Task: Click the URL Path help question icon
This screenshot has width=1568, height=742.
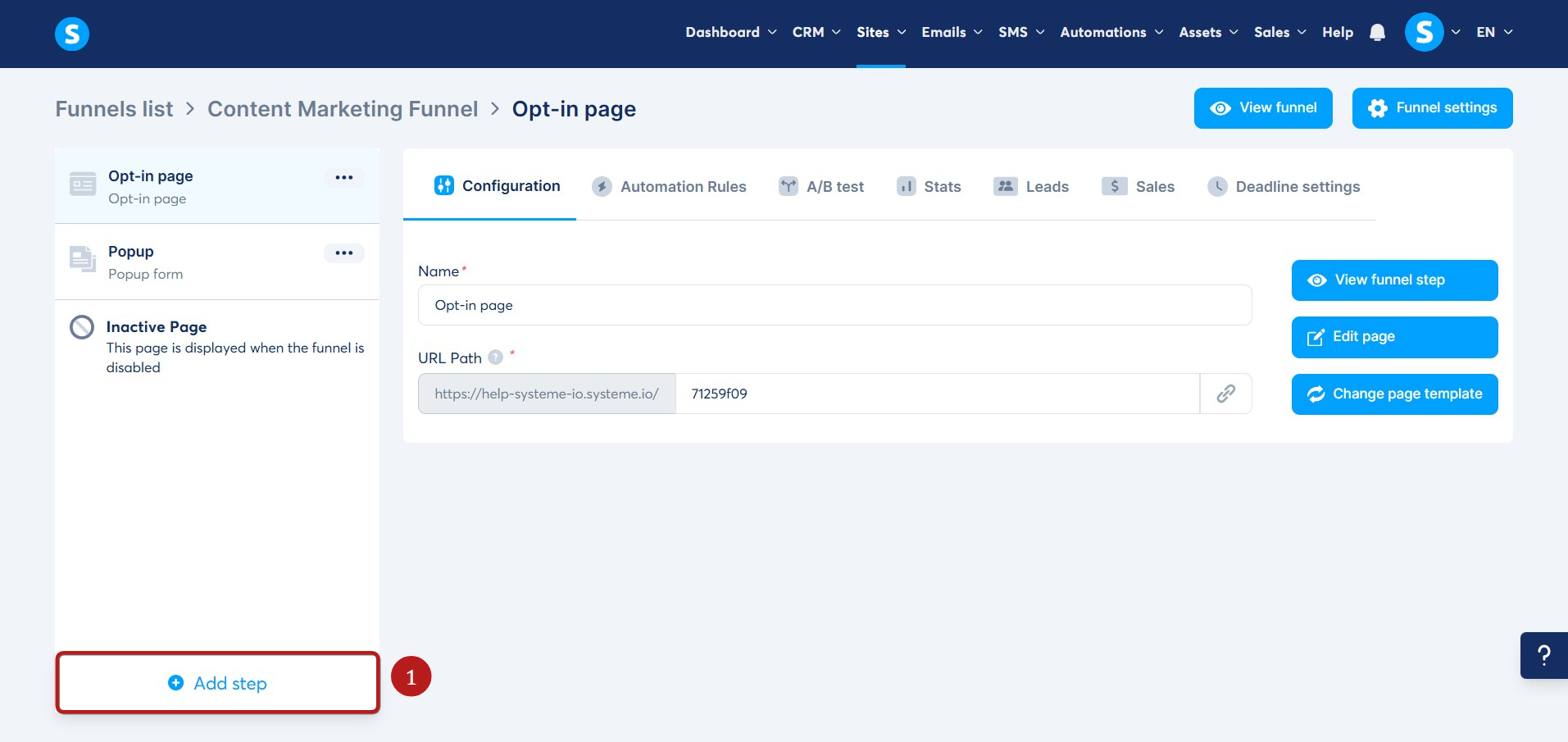Action: pos(495,357)
